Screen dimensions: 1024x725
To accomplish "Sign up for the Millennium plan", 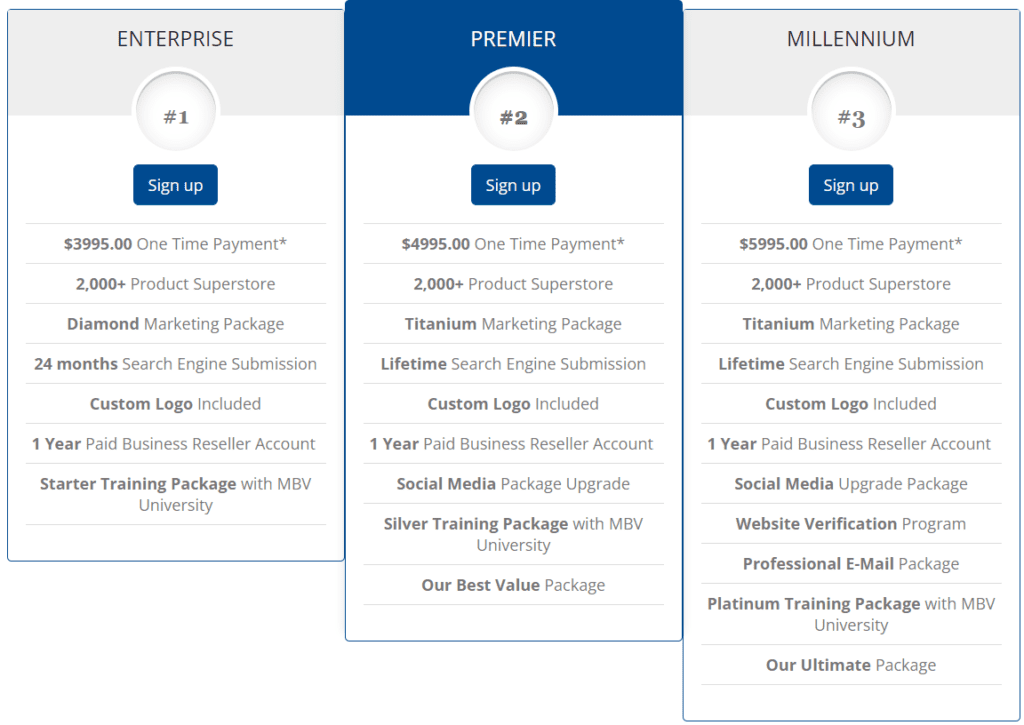I will click(x=851, y=184).
